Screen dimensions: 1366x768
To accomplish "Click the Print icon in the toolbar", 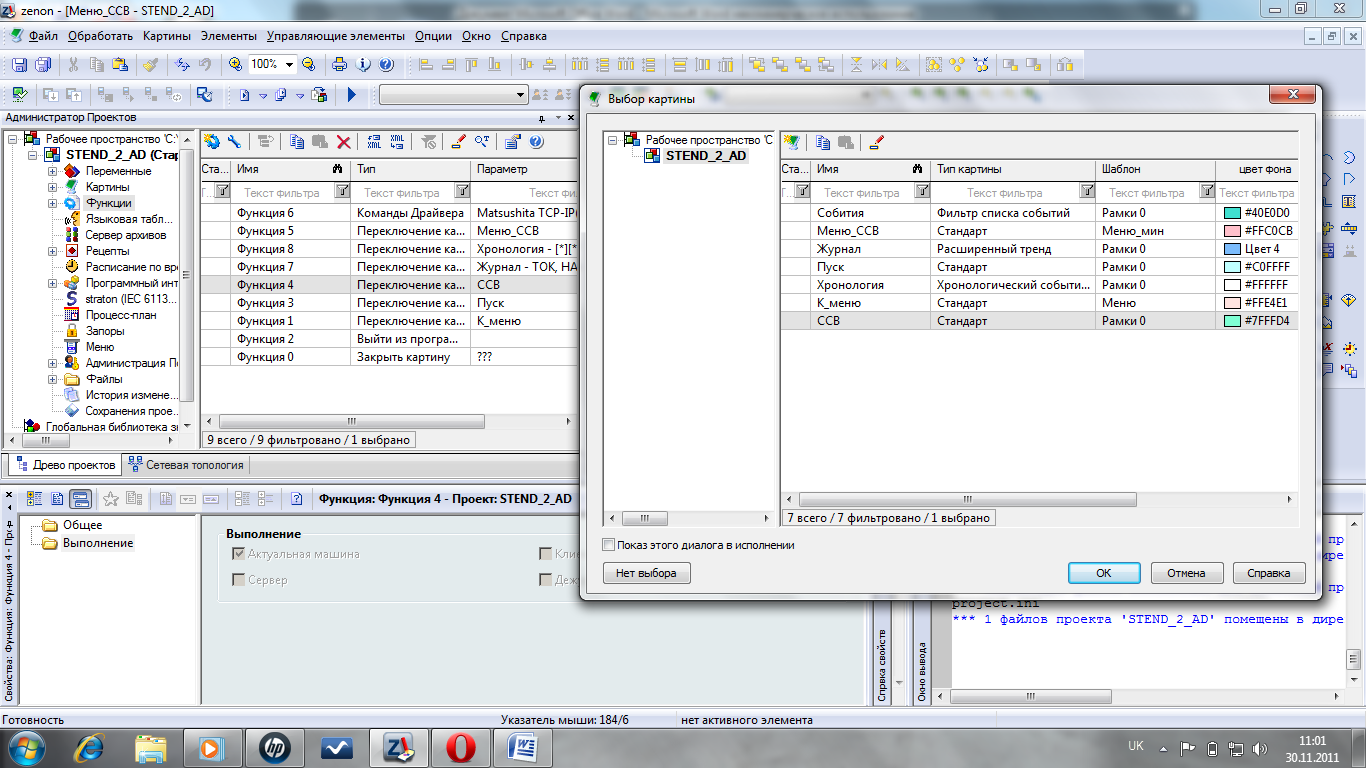I will pos(339,64).
